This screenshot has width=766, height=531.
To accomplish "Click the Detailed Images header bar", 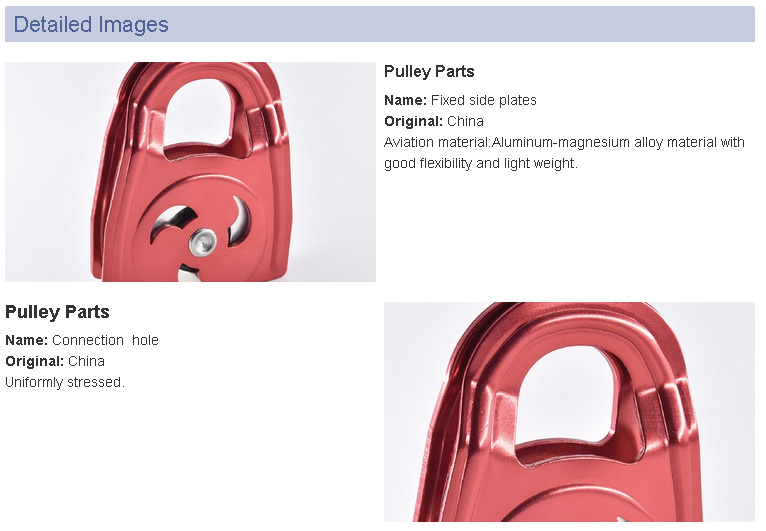I will (x=380, y=24).
